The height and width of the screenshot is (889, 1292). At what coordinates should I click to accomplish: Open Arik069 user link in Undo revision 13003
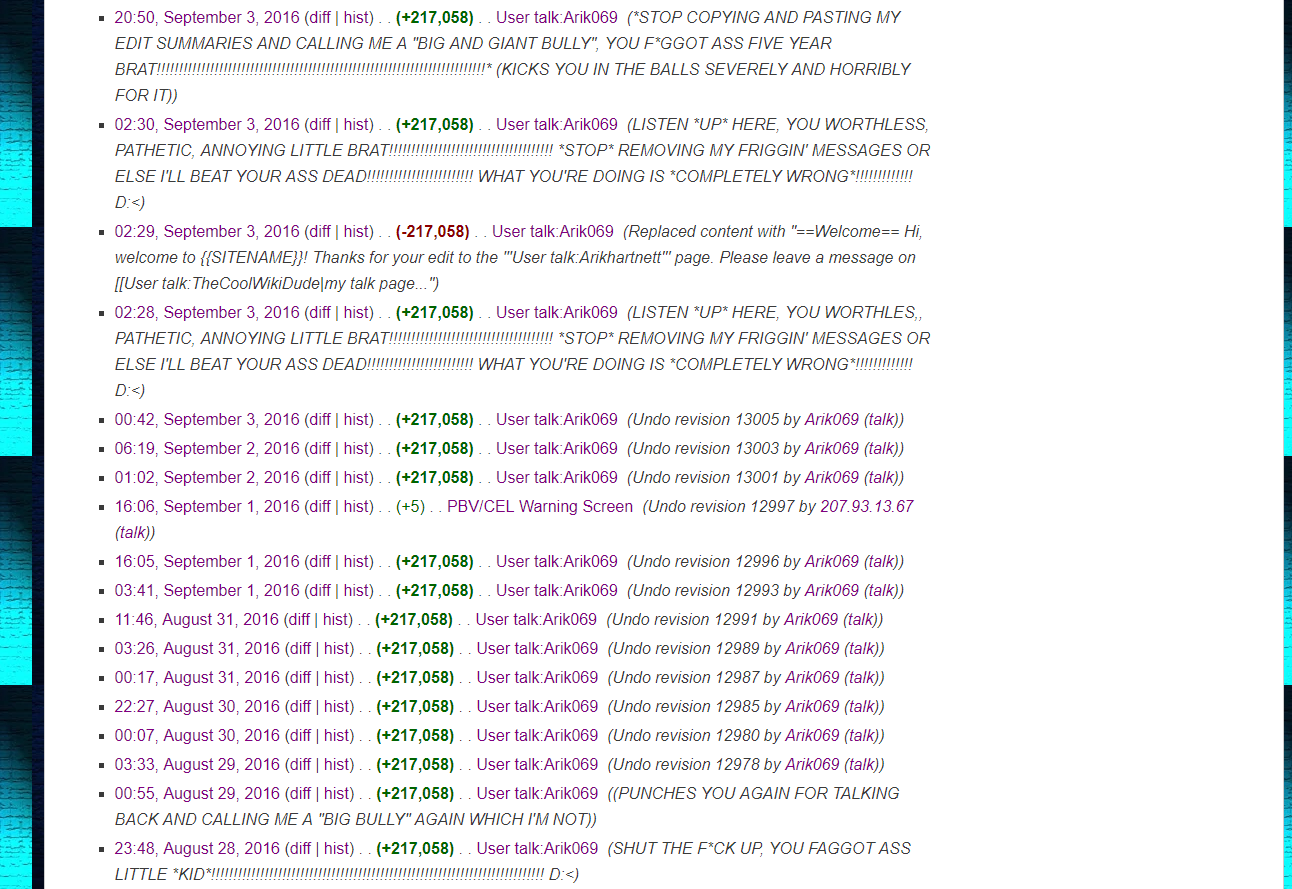pos(832,448)
